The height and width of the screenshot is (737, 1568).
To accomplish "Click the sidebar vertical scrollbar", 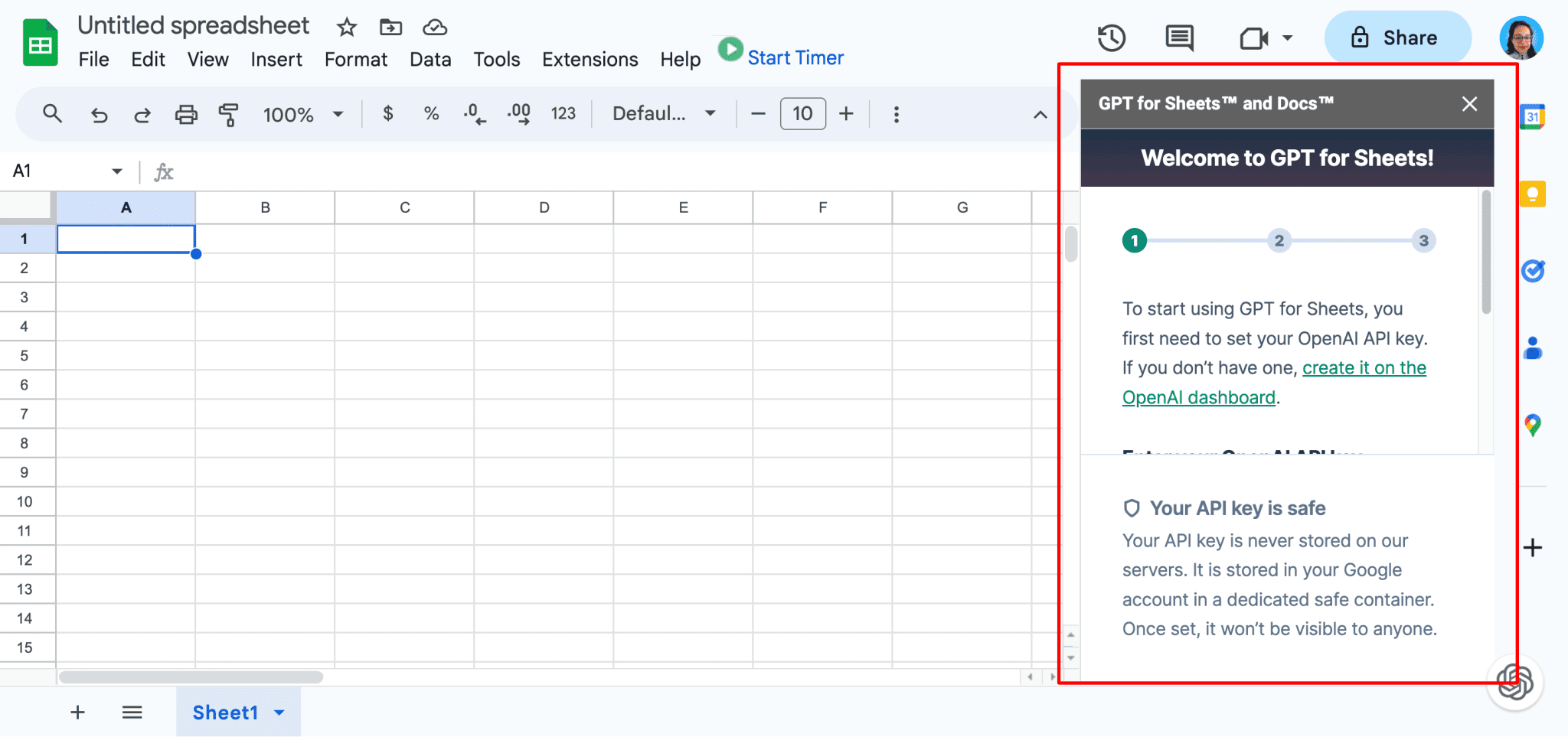I will [1485, 253].
